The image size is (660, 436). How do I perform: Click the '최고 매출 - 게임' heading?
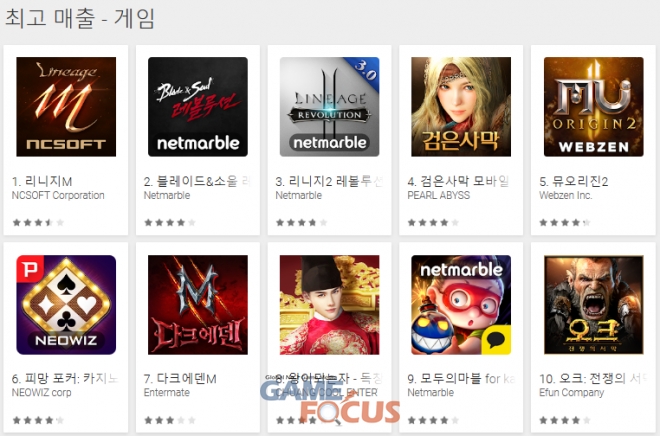80,19
